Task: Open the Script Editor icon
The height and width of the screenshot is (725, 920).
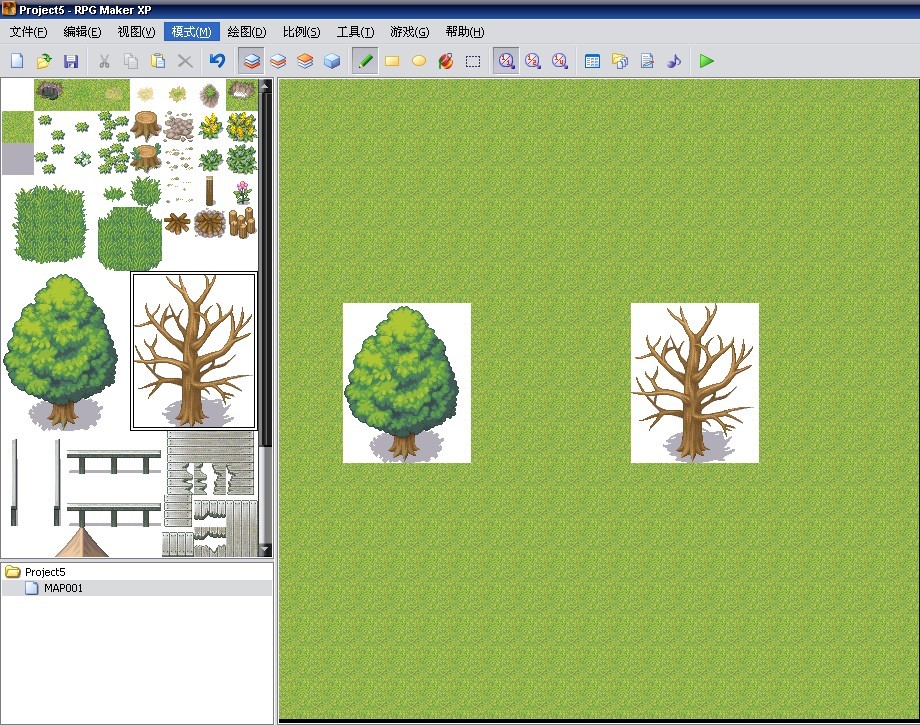Action: (647, 61)
